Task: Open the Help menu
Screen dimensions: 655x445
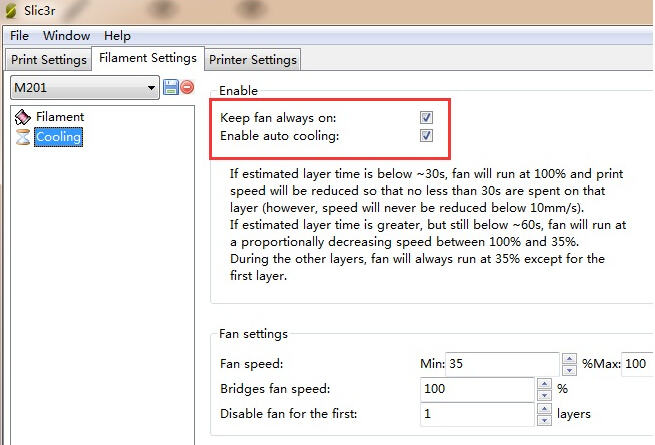Action: (117, 36)
